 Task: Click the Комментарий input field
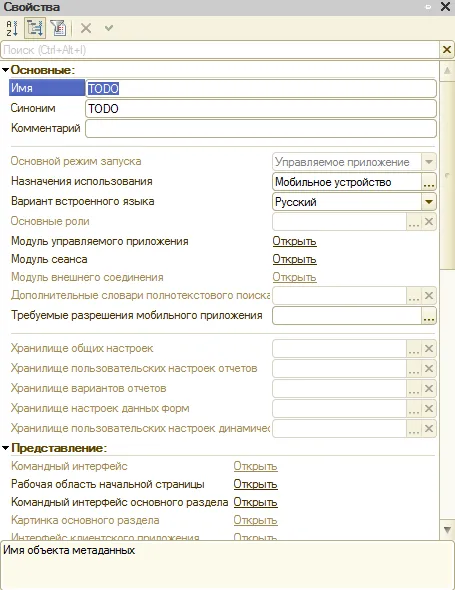261,128
